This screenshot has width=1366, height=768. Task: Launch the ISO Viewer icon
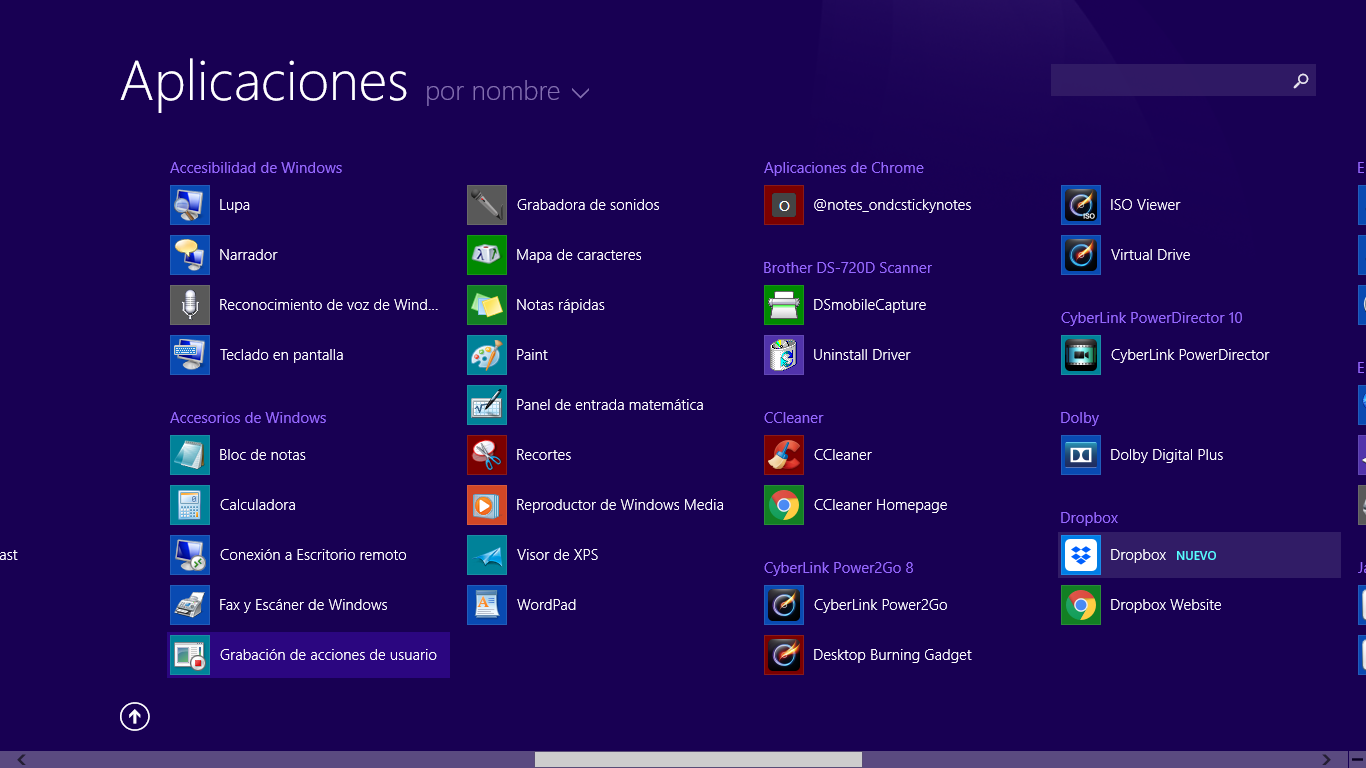click(x=1081, y=205)
